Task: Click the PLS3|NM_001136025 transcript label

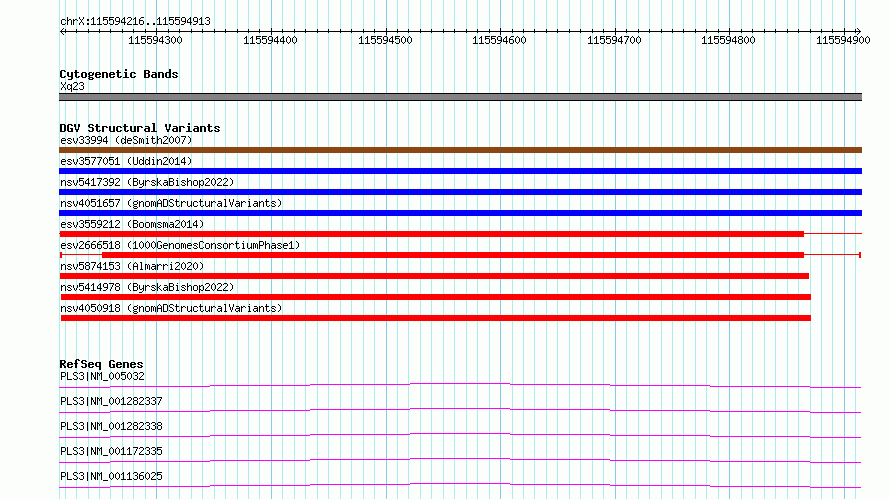Action: pos(111,476)
